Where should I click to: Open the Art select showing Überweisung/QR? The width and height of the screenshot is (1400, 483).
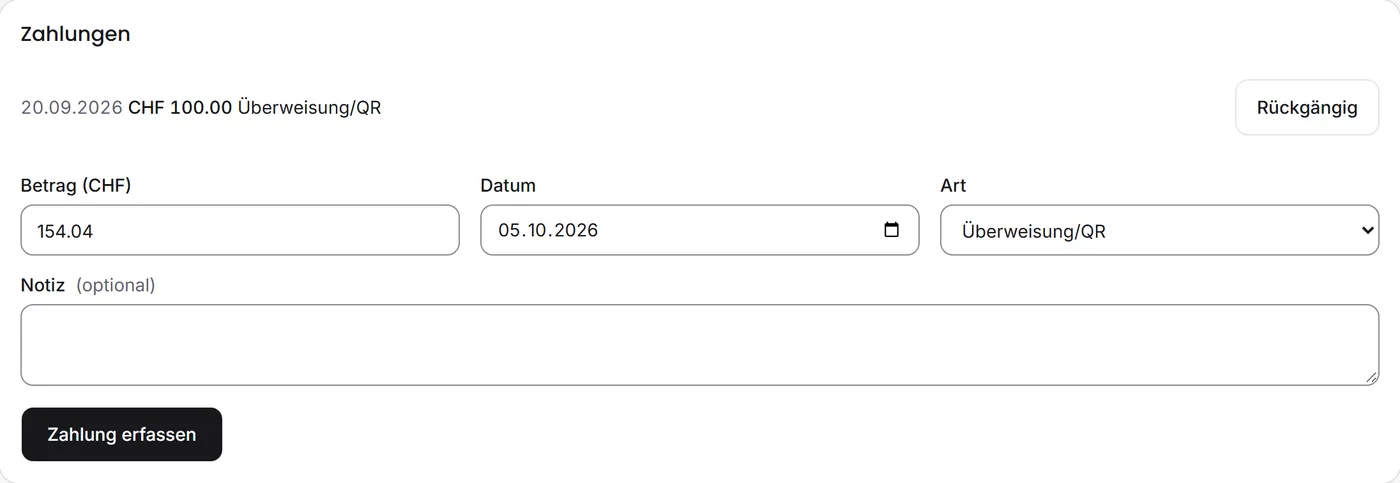point(1159,230)
